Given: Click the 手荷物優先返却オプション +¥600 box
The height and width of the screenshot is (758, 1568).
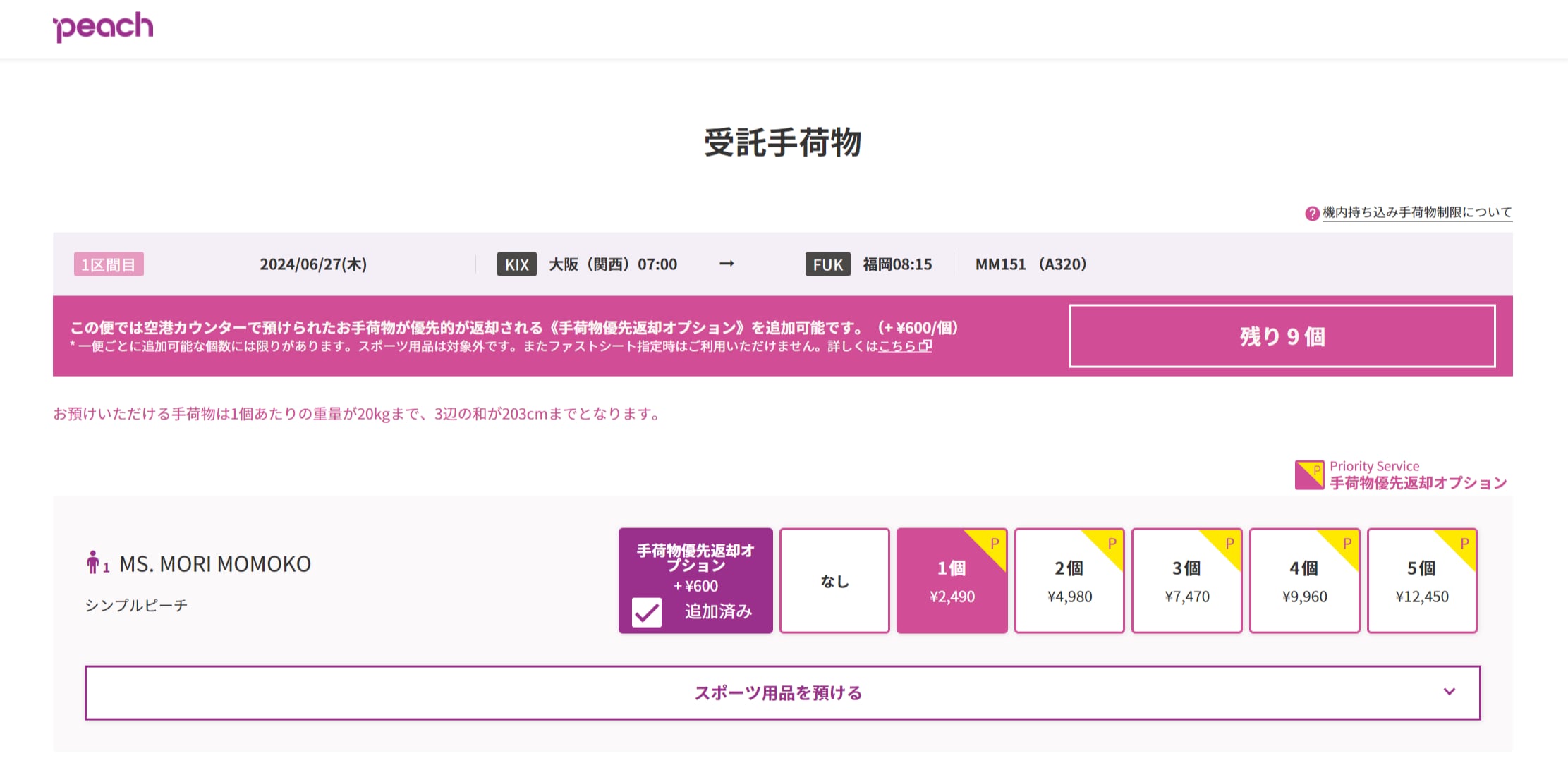Looking at the screenshot, I should pos(695,581).
